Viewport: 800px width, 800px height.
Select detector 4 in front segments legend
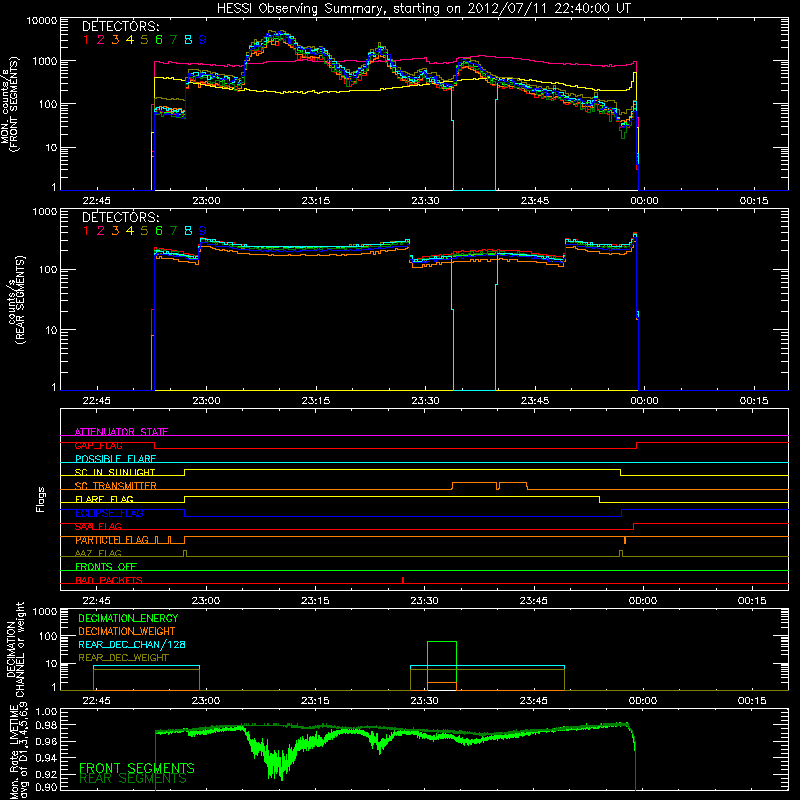tap(130, 40)
